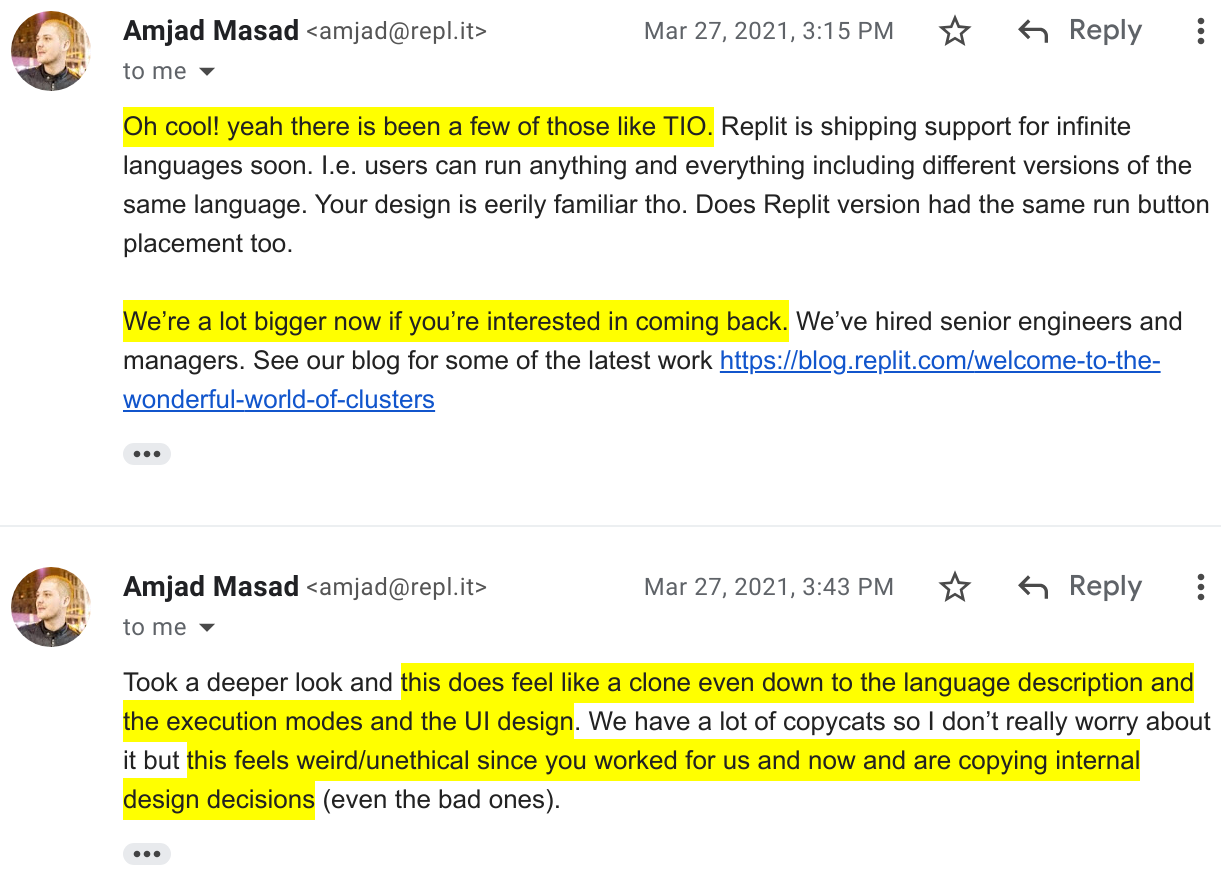
Task: Show trimmed content in second email
Action: point(147,854)
